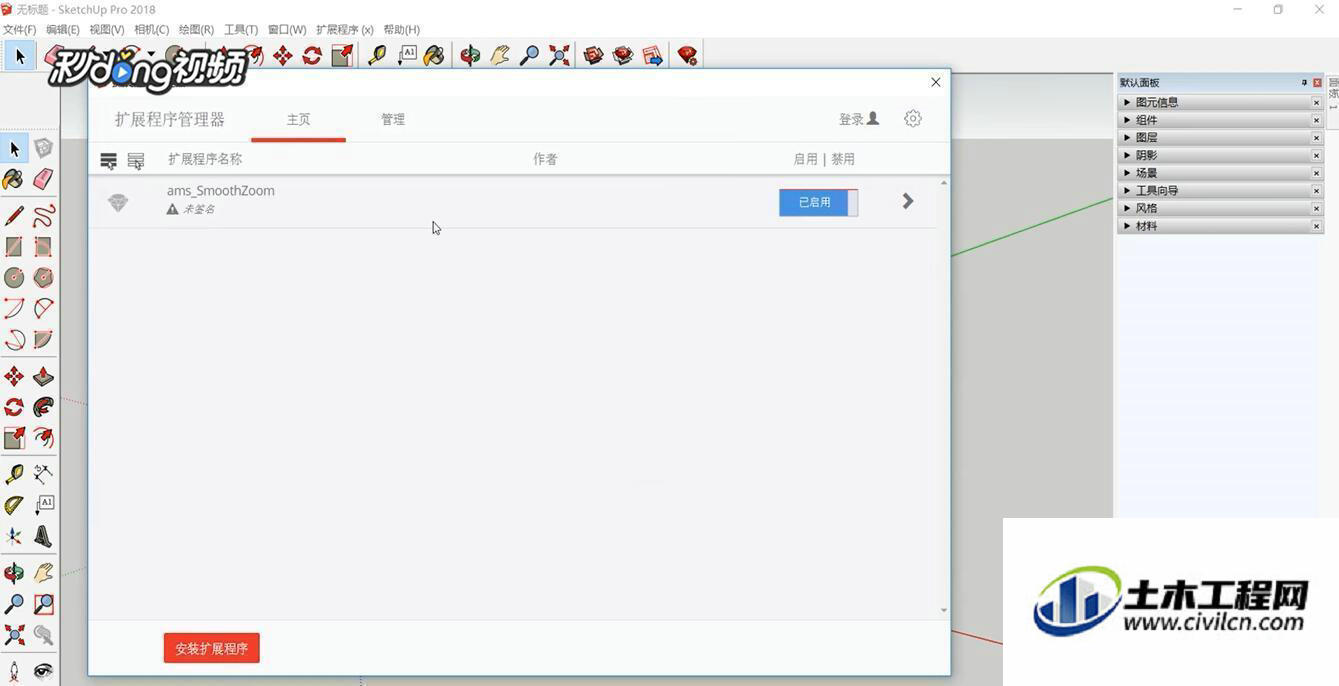Select the Tape Measure tool in left toolbar
Image resolution: width=1339 pixels, height=686 pixels.
14,474
